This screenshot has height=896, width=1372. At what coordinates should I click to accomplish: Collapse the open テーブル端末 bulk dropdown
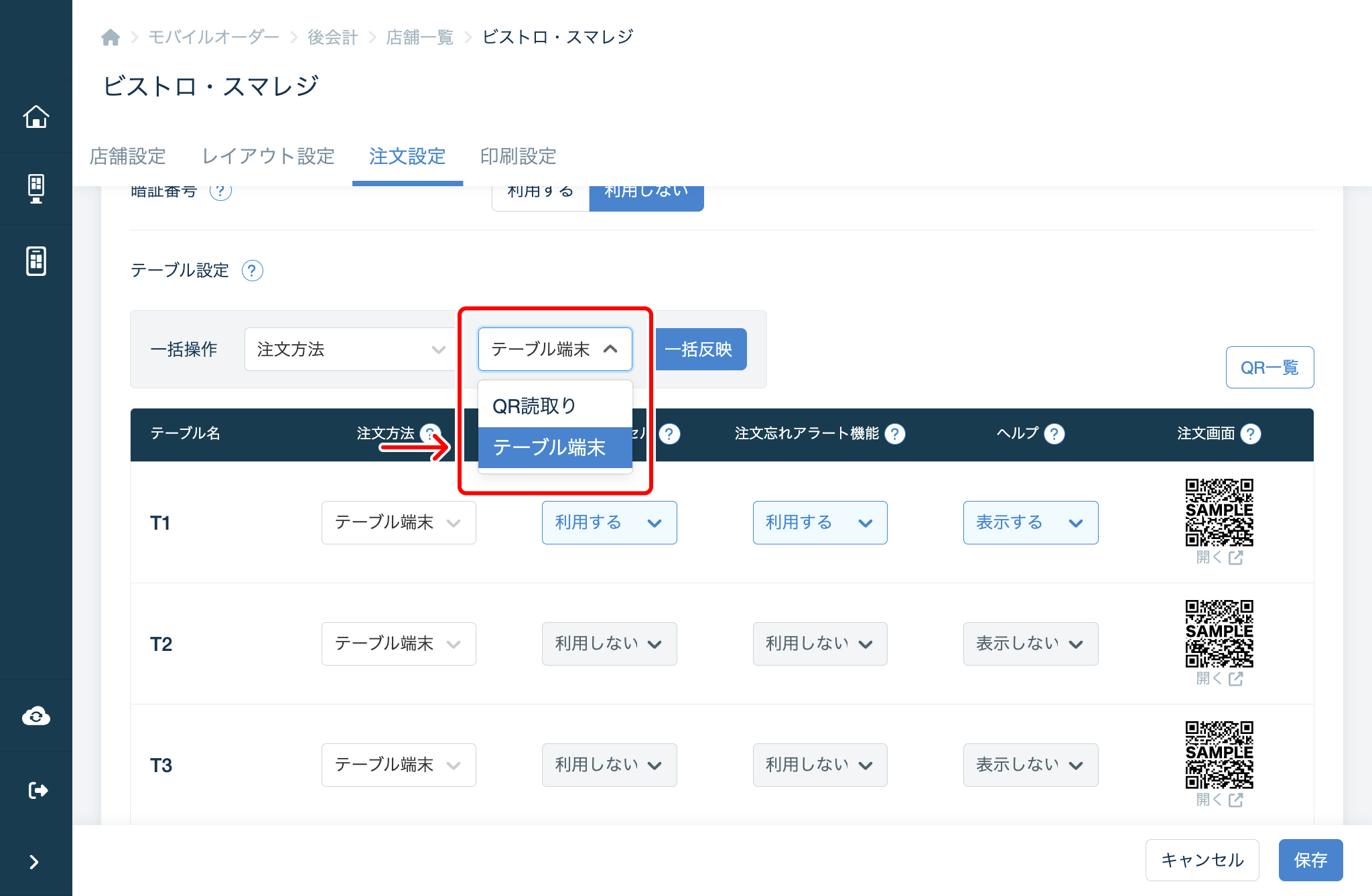[555, 349]
